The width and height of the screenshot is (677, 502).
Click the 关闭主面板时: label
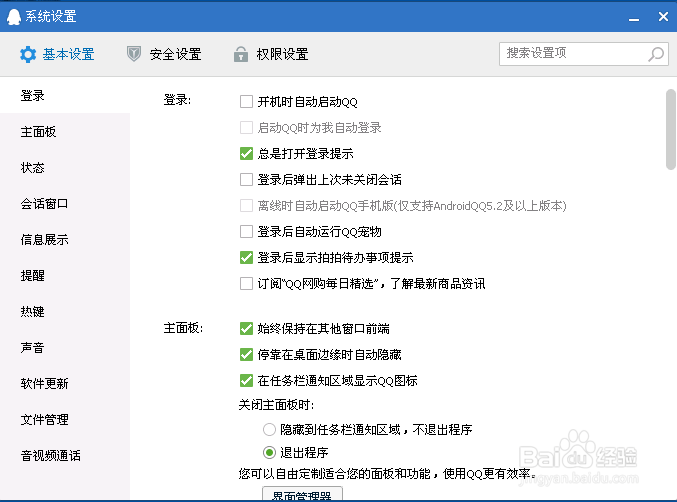pyautogui.click(x=276, y=405)
